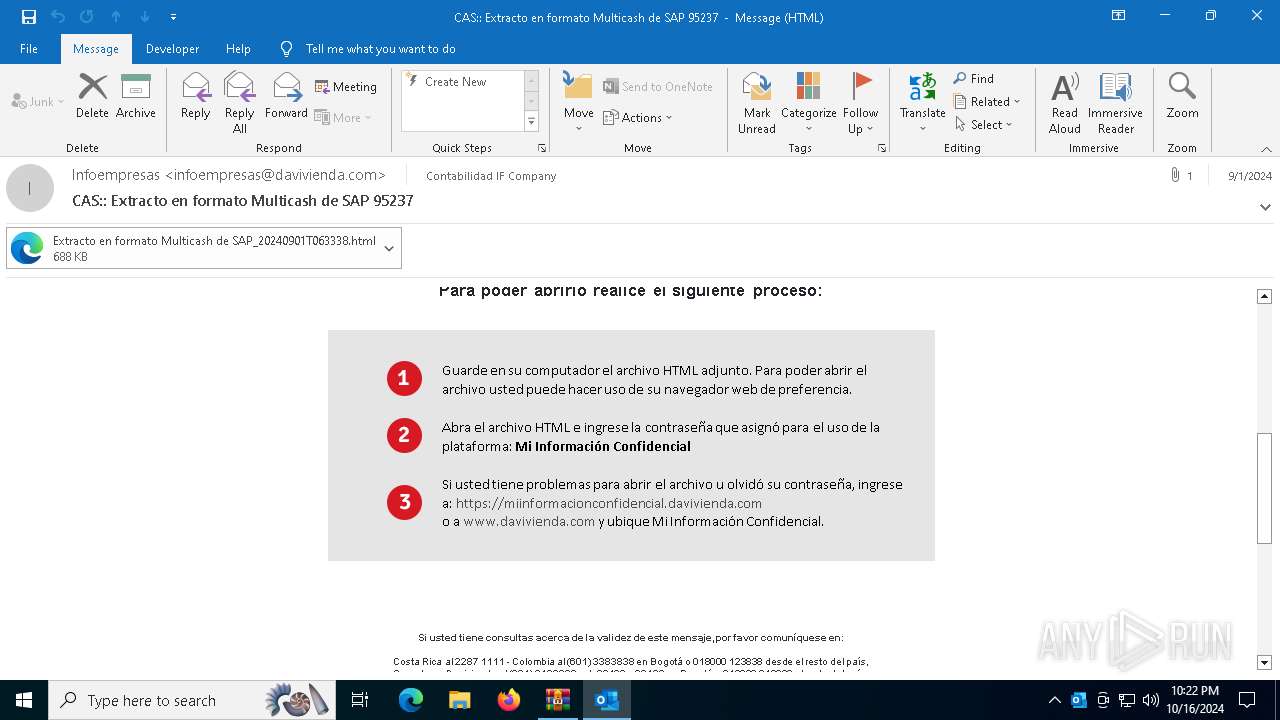Open the Immersive Reader
Viewport: 1280px width, 720px height.
pyautogui.click(x=1116, y=103)
